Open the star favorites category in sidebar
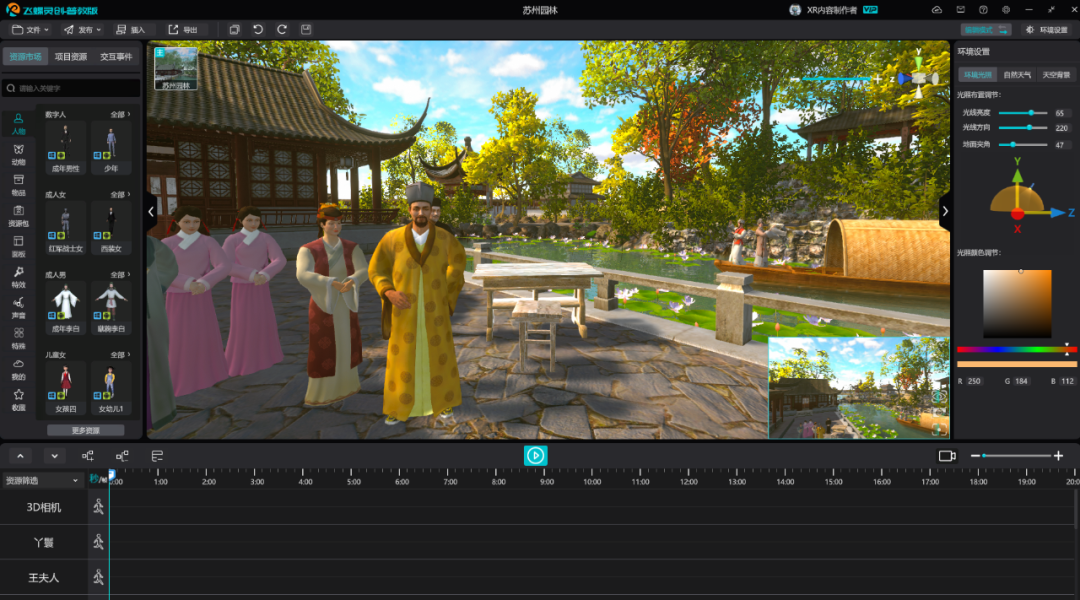 click(19, 400)
